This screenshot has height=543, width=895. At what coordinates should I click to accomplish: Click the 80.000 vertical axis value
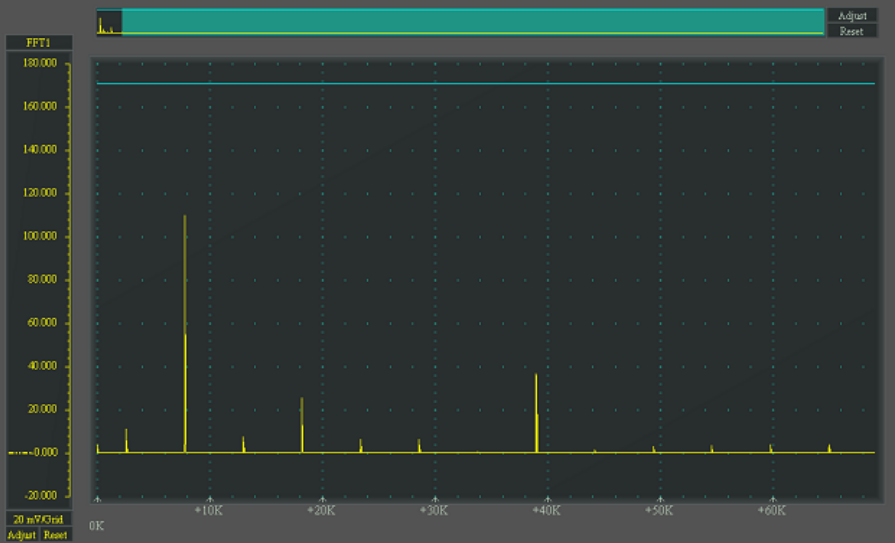coord(42,279)
